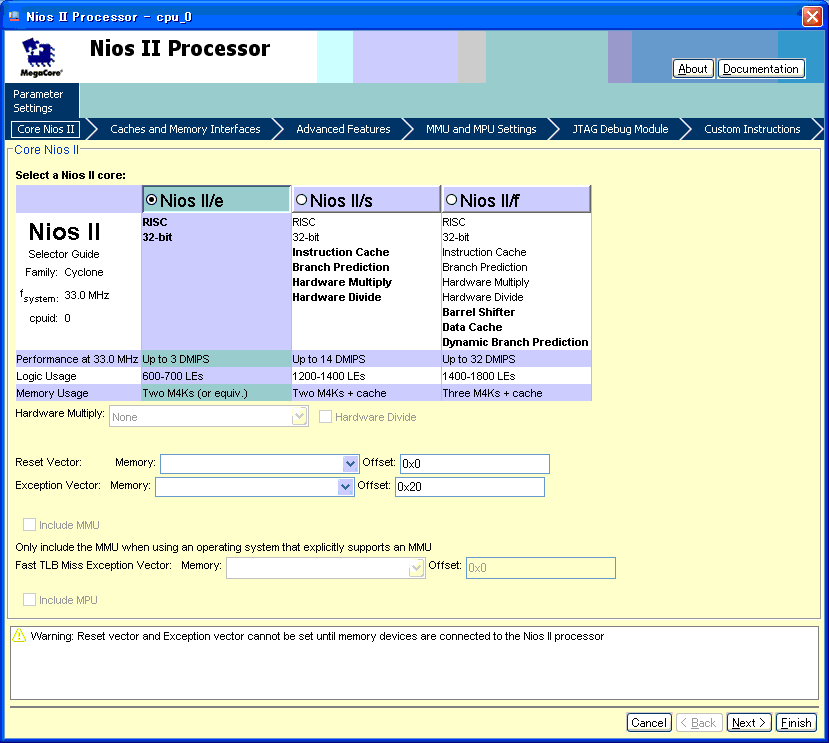Viewport: 829px width, 743px height.
Task: Click the 'Two M4Ks + cache' cell
Action: coord(366,393)
